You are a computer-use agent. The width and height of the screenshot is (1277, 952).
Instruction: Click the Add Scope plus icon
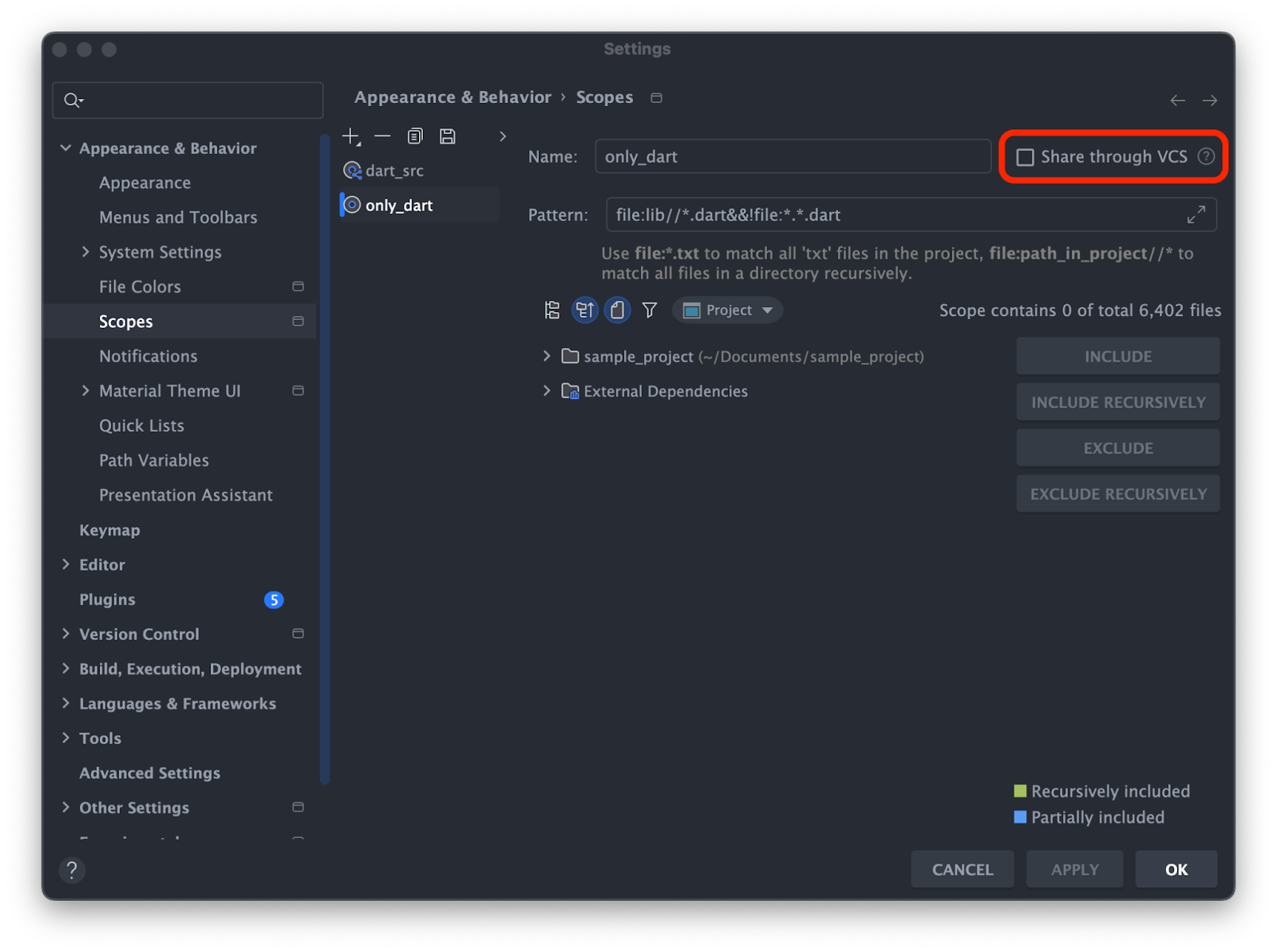coord(351,136)
